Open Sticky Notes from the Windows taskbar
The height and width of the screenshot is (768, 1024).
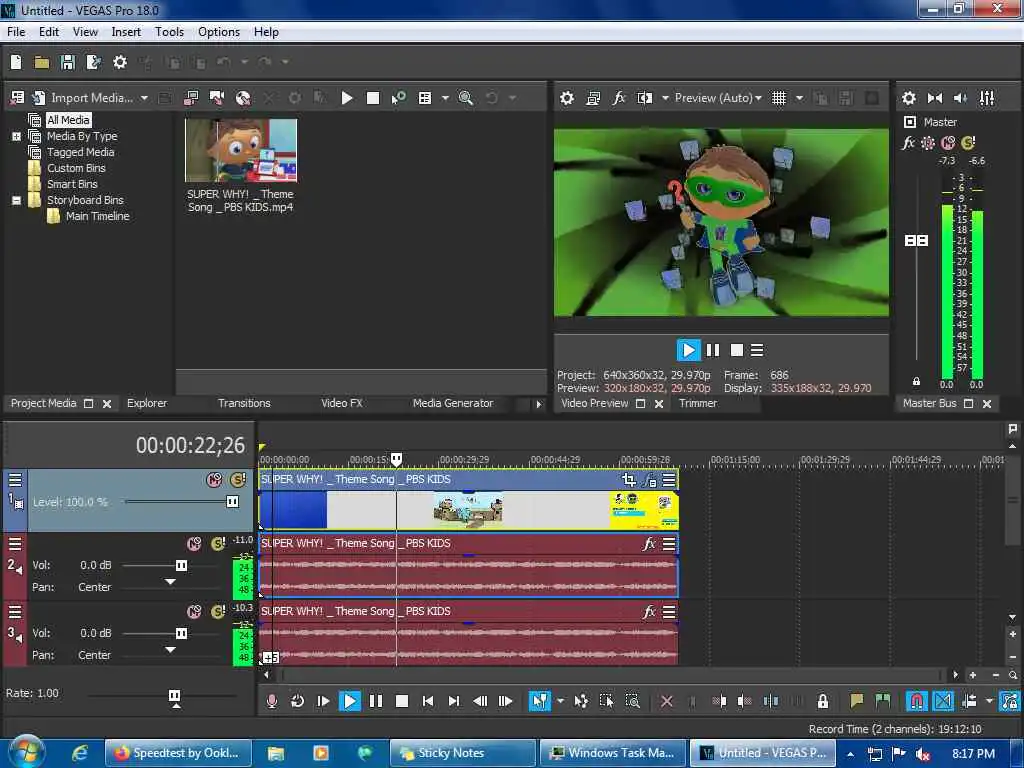coord(462,753)
